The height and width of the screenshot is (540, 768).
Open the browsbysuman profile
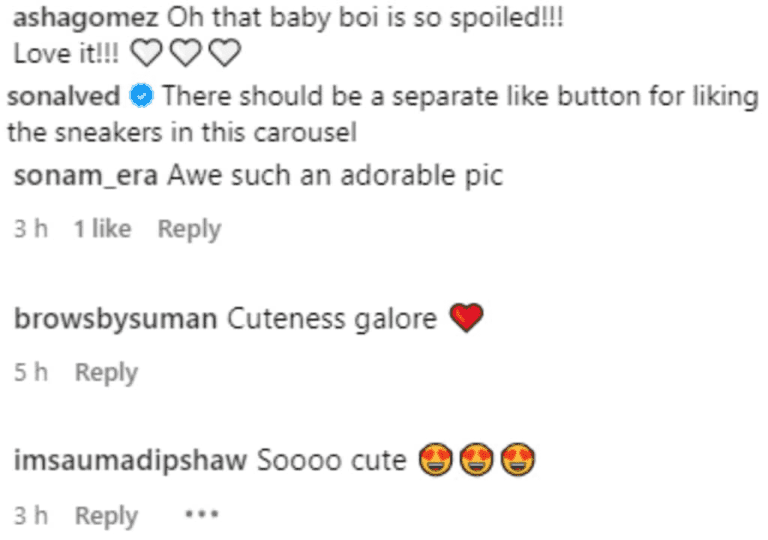point(116,319)
